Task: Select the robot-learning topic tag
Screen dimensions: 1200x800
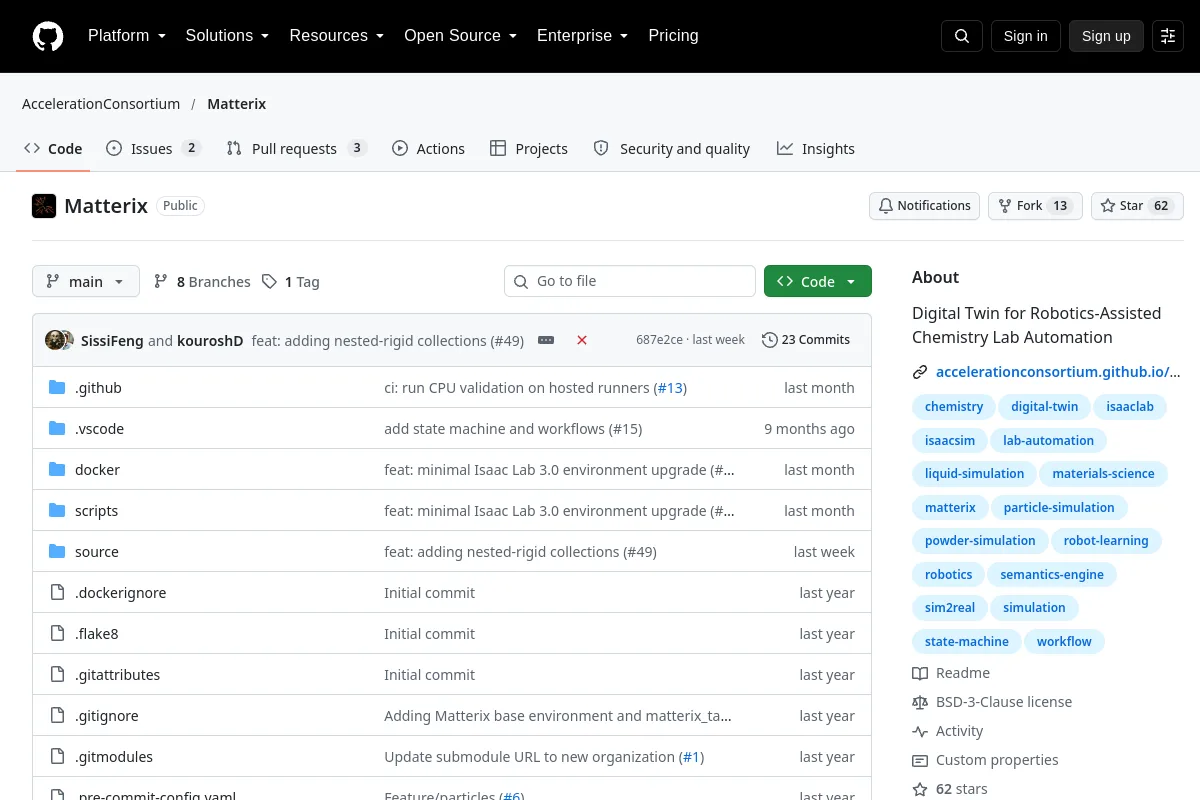Action: [1106, 541]
